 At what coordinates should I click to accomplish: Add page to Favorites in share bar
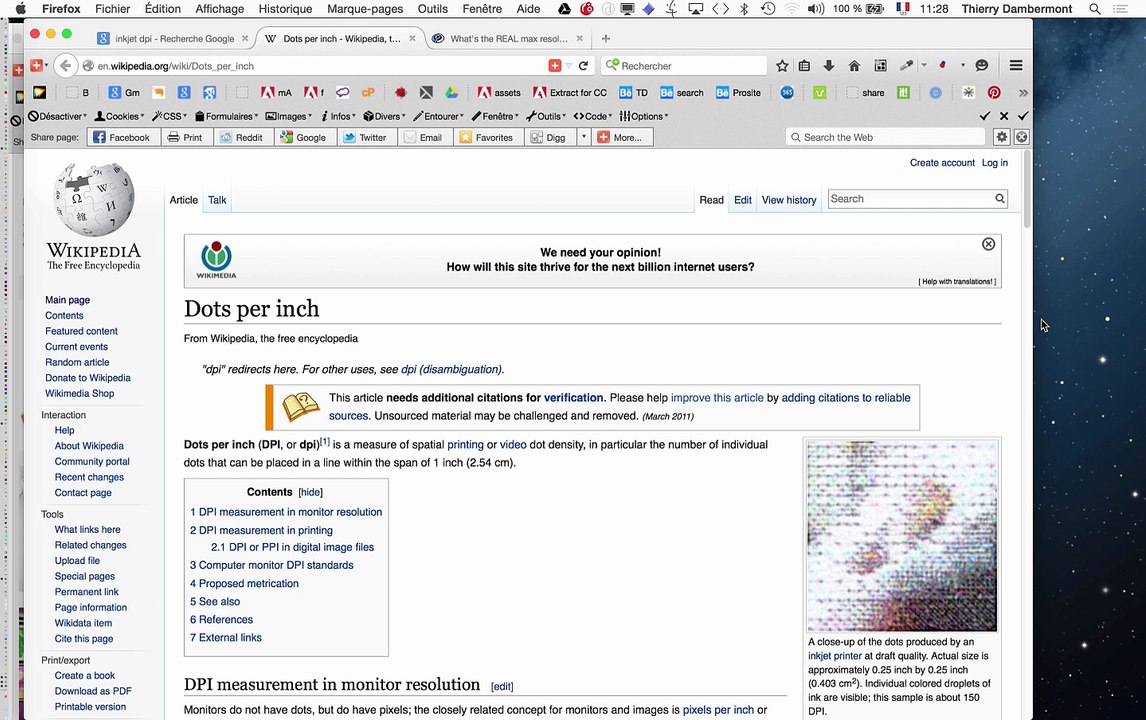point(487,137)
